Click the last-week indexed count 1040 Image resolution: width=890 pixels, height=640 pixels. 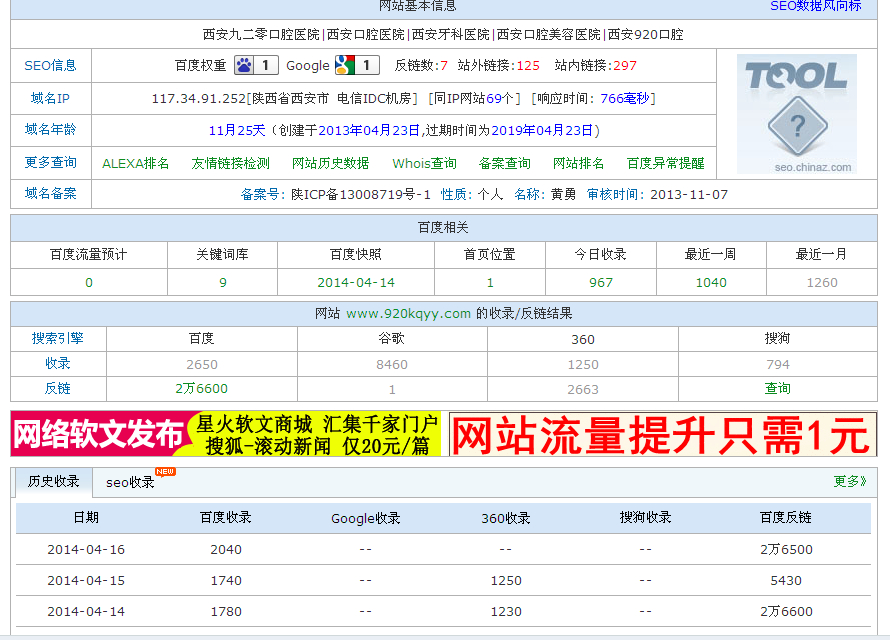[x=711, y=283]
